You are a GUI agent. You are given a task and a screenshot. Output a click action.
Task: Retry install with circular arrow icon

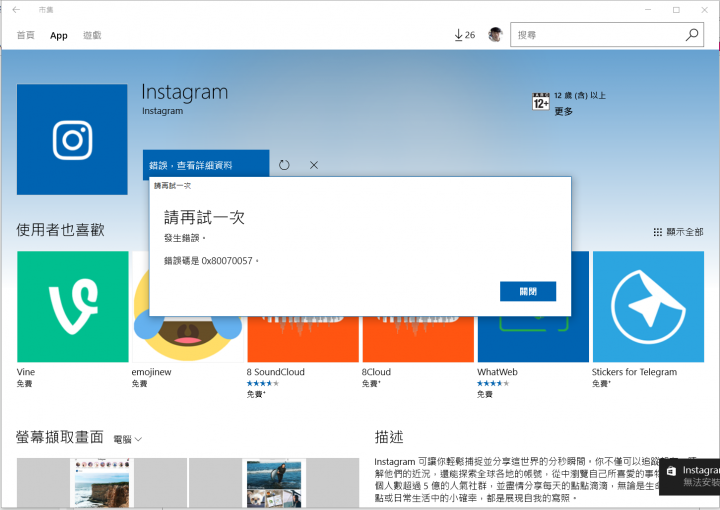tap(284, 165)
